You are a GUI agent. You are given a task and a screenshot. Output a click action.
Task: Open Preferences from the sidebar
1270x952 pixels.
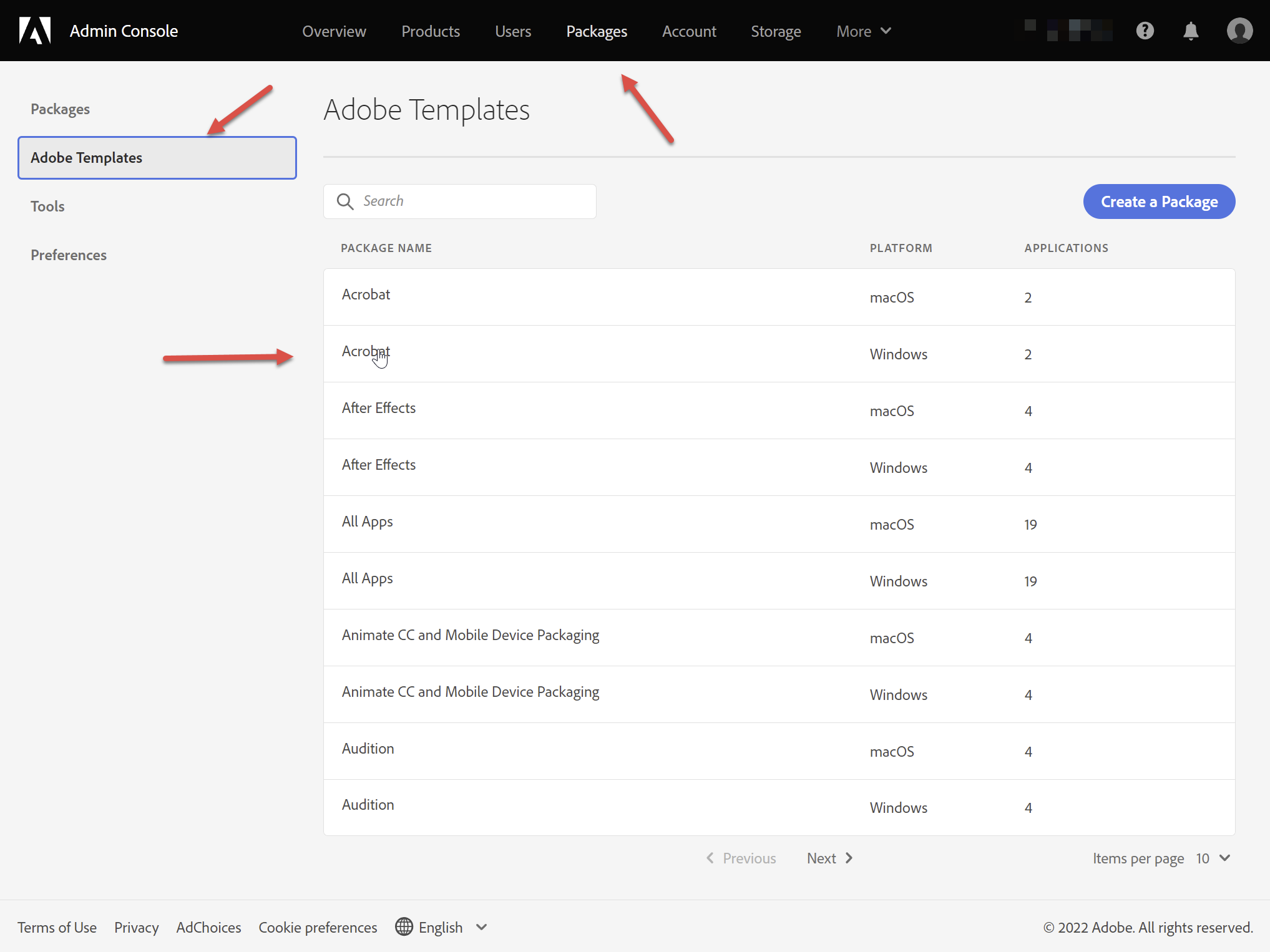click(x=69, y=255)
